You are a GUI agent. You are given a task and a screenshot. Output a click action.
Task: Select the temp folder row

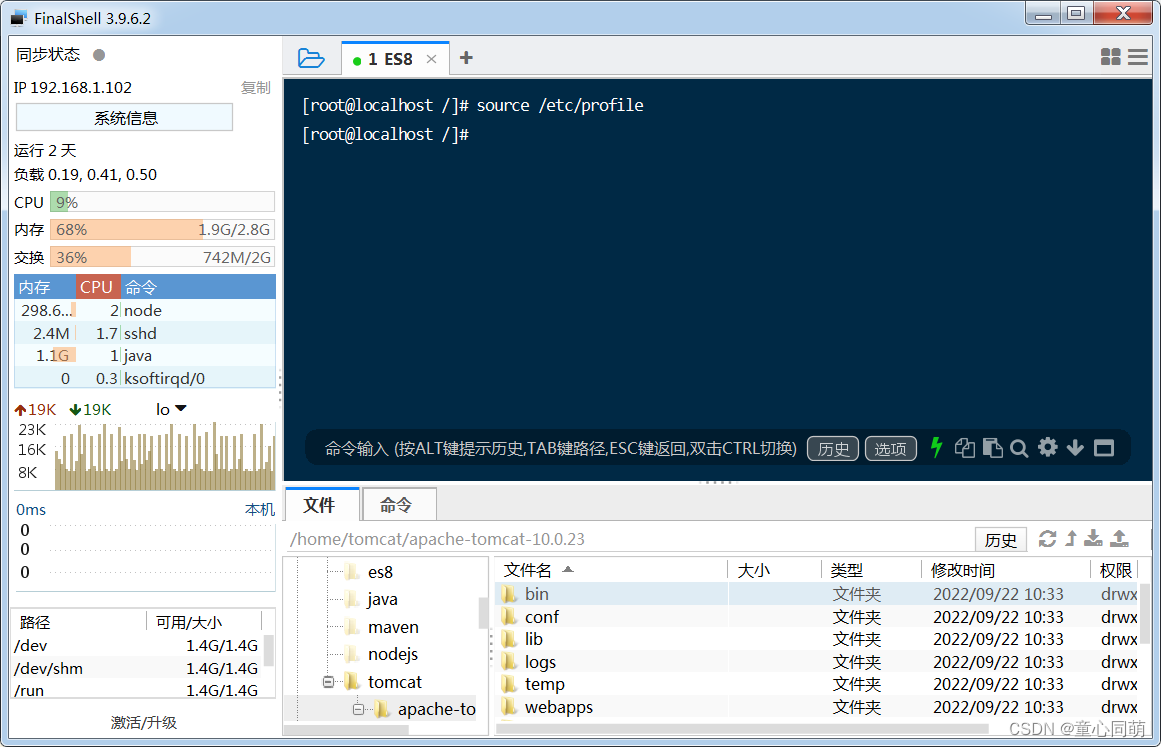[x=816, y=684]
